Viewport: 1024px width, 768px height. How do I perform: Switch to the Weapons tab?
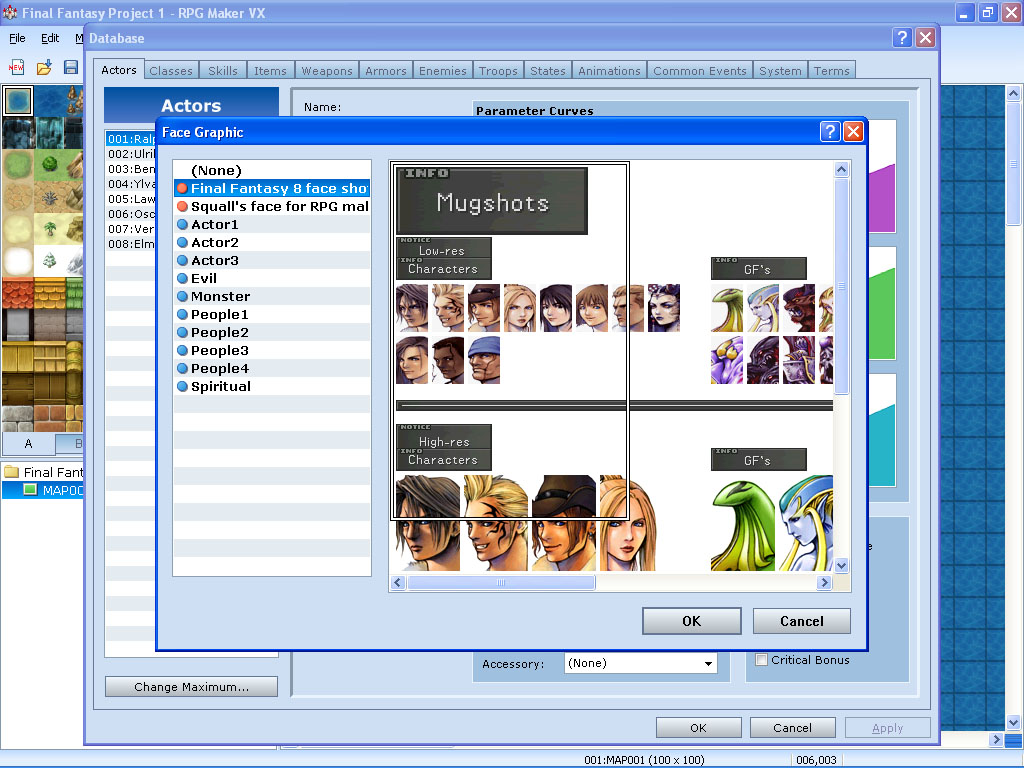[327, 71]
